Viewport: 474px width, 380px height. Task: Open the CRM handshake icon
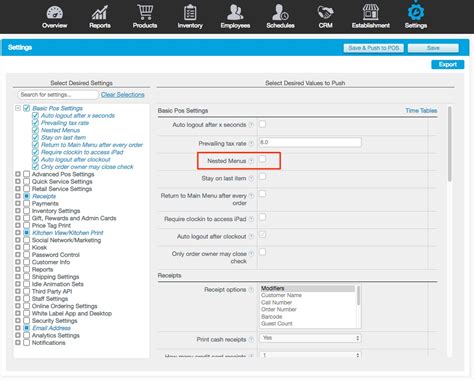click(x=325, y=13)
